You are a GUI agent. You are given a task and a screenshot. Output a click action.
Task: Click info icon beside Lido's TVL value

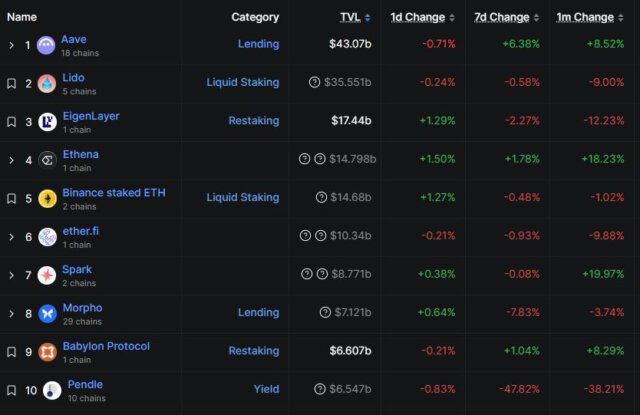(x=314, y=83)
